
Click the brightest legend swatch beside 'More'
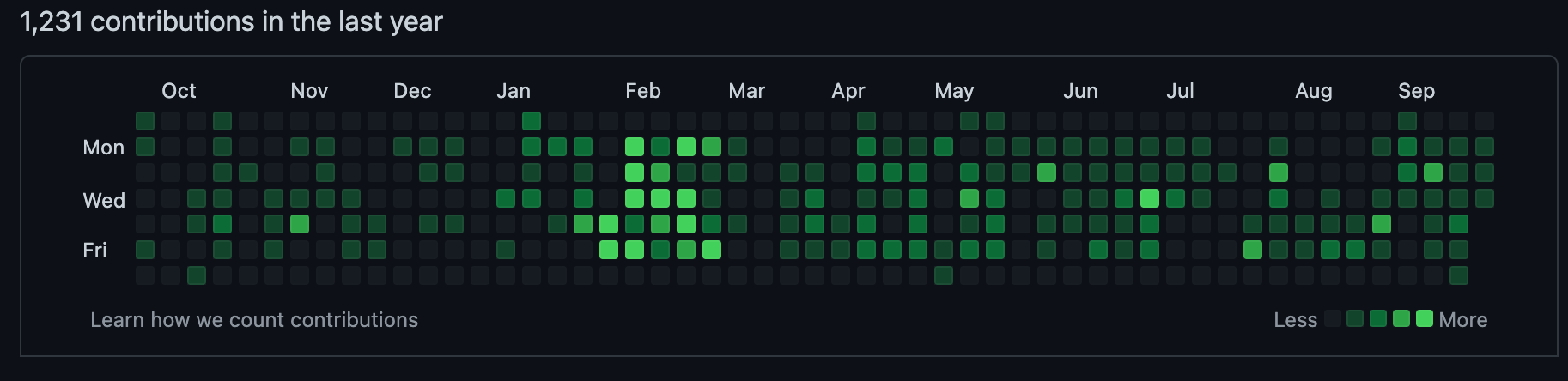1425,318
